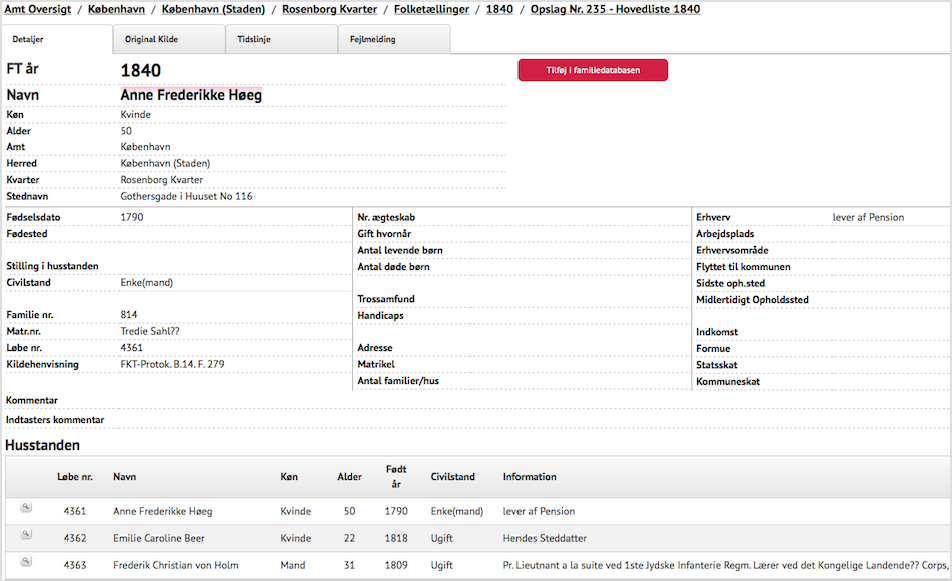952x581 pixels.
Task: Open Folketællinger breadcrumb link
Action: (431, 9)
